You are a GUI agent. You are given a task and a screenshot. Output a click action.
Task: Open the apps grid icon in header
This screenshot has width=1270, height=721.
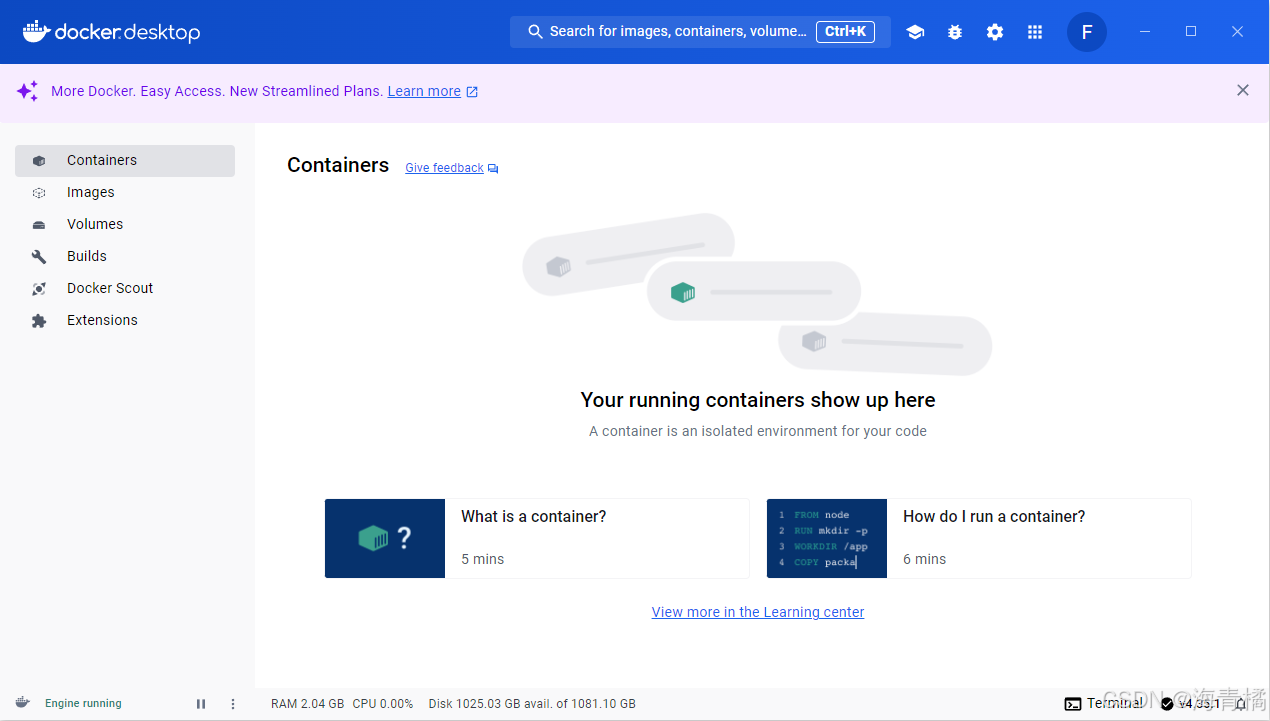click(1035, 32)
